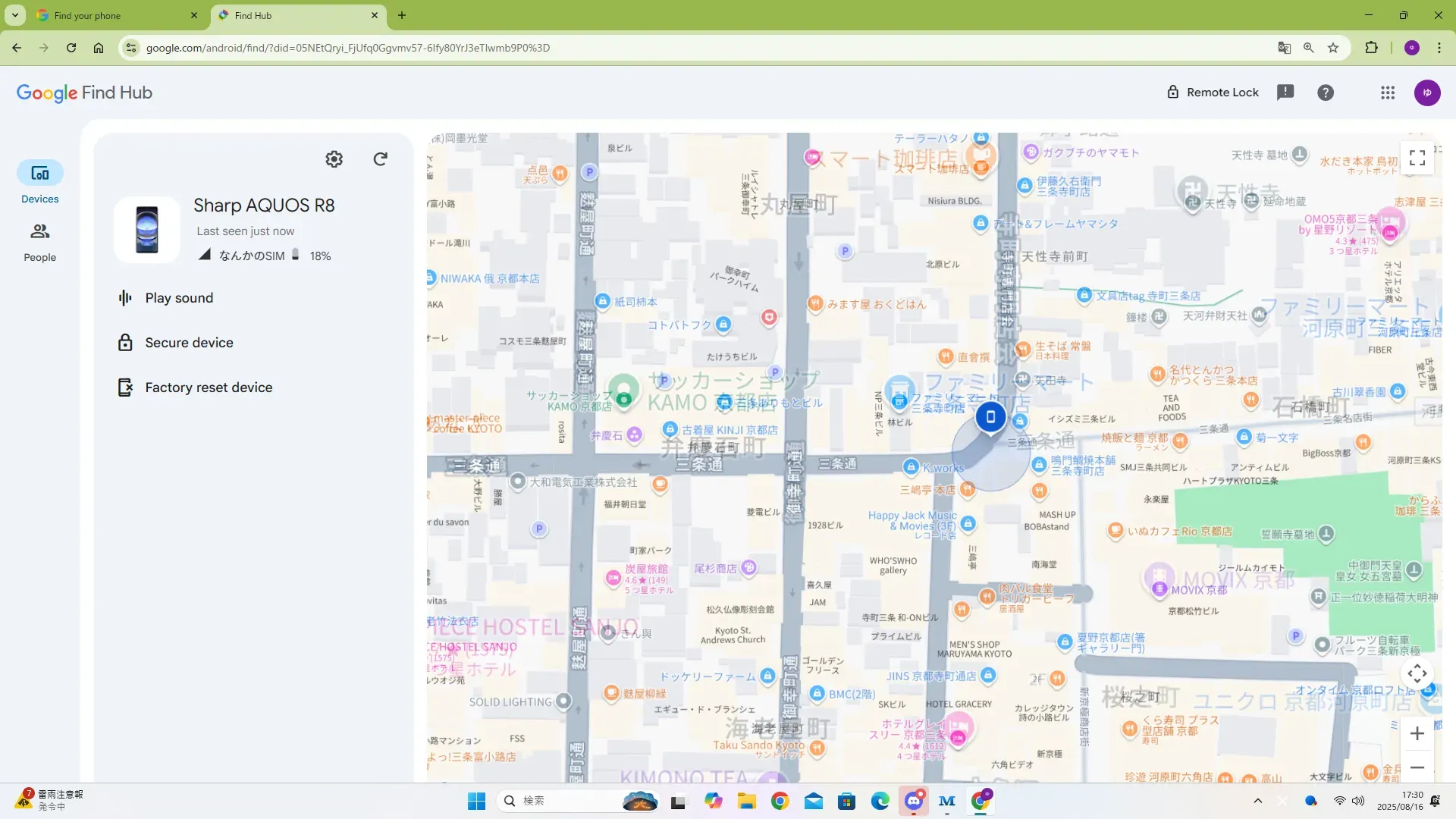Toggle fullscreen map view
The image size is (1456, 819).
[x=1417, y=158]
